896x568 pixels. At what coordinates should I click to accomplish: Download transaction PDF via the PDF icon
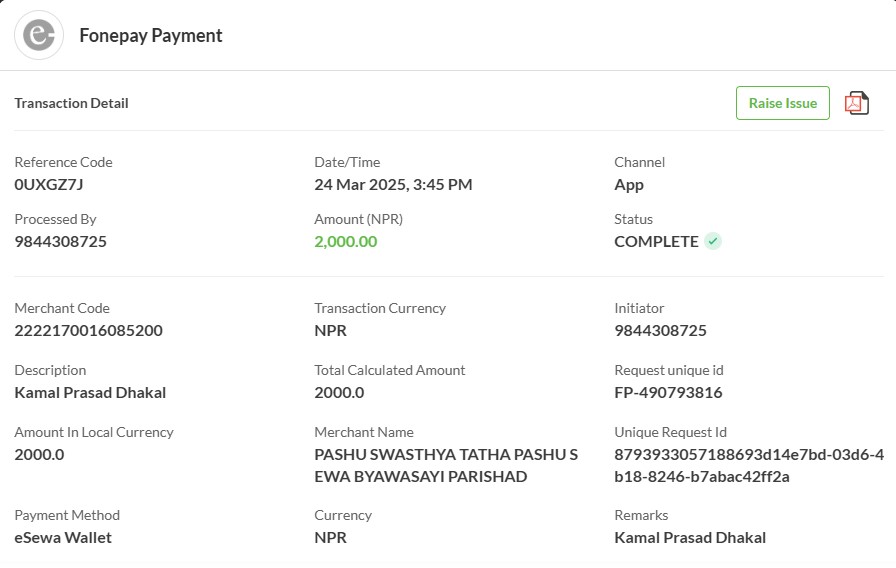pyautogui.click(x=857, y=103)
